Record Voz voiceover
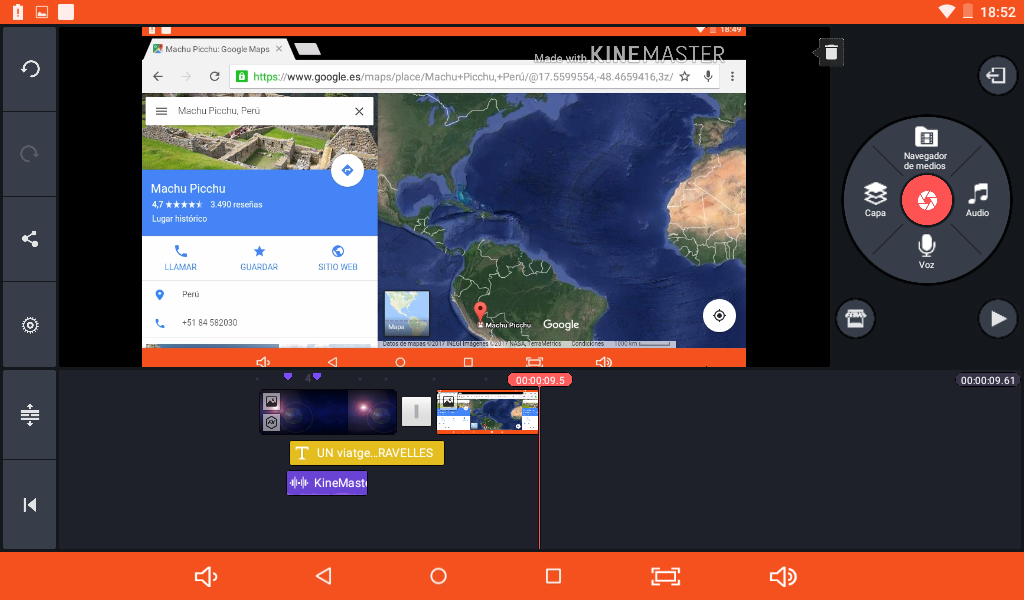The height and width of the screenshot is (600, 1024). tap(926, 251)
